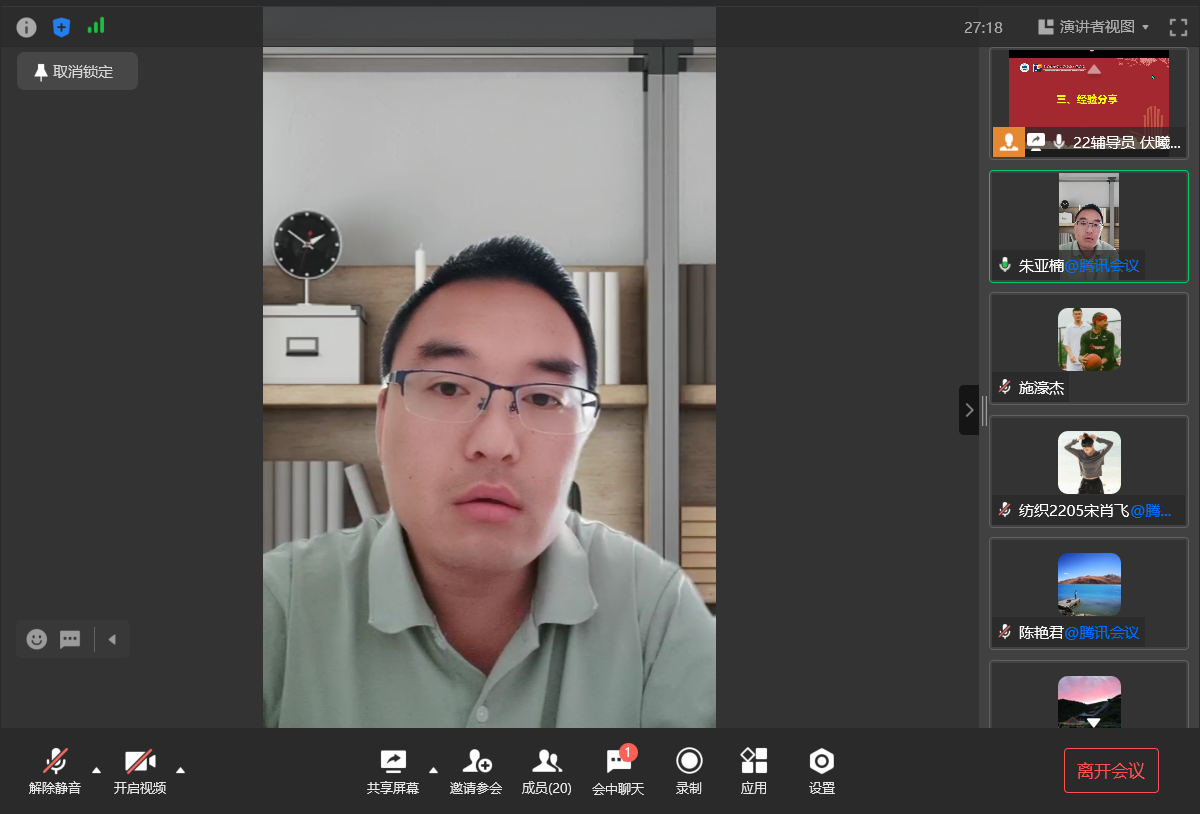Enter full screen mode
1200x814 pixels.
[x=1178, y=27]
